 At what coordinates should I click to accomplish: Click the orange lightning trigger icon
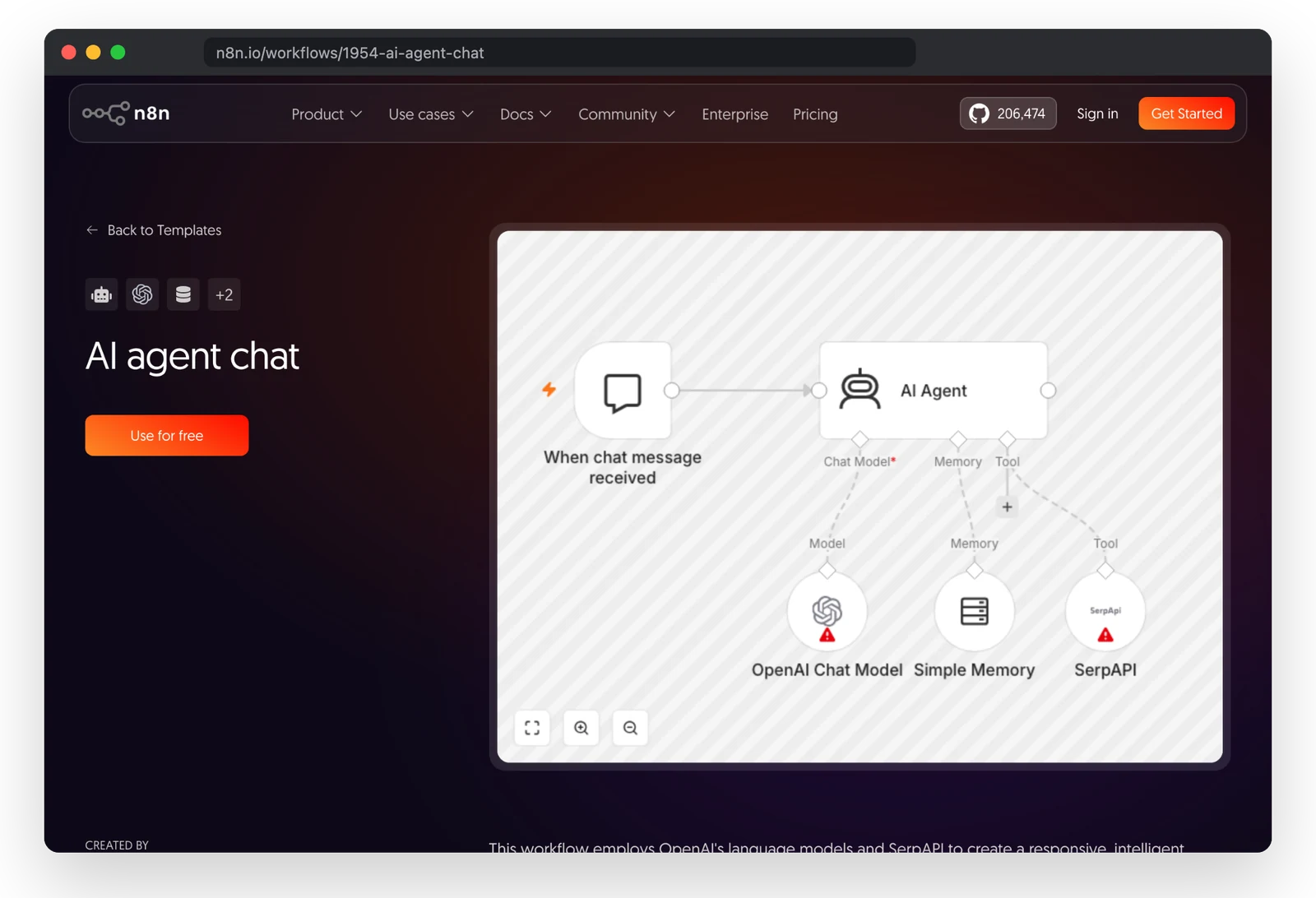pyautogui.click(x=549, y=389)
